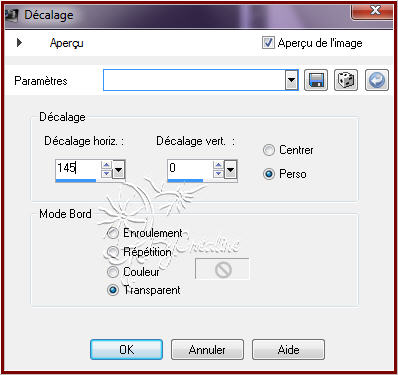Choose the Transparent edge mode

point(113,290)
